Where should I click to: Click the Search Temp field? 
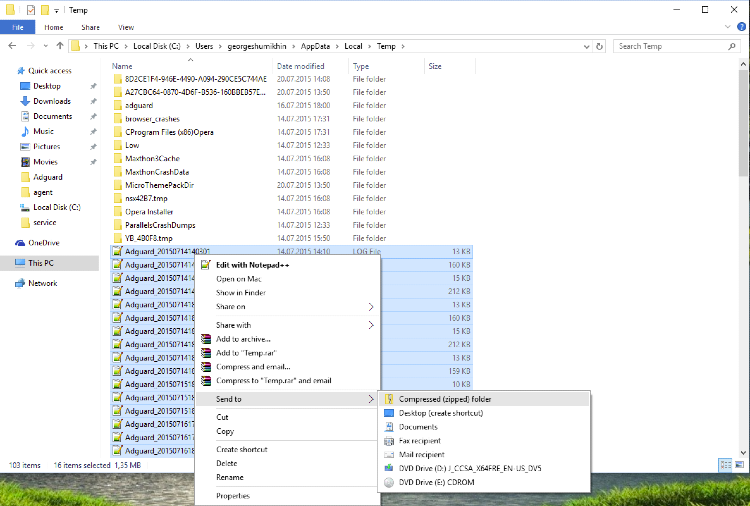676,46
